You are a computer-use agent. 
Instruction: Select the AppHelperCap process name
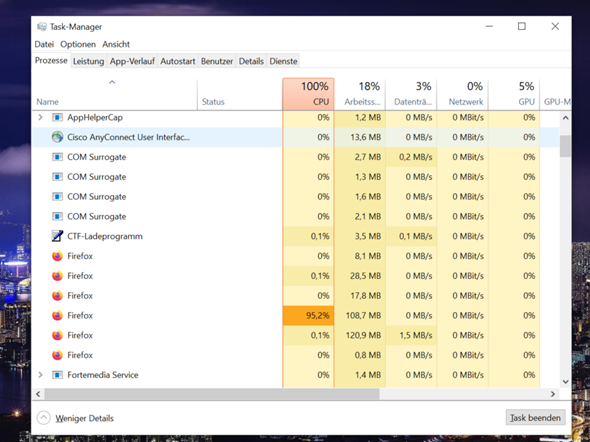pyautogui.click(x=95, y=117)
